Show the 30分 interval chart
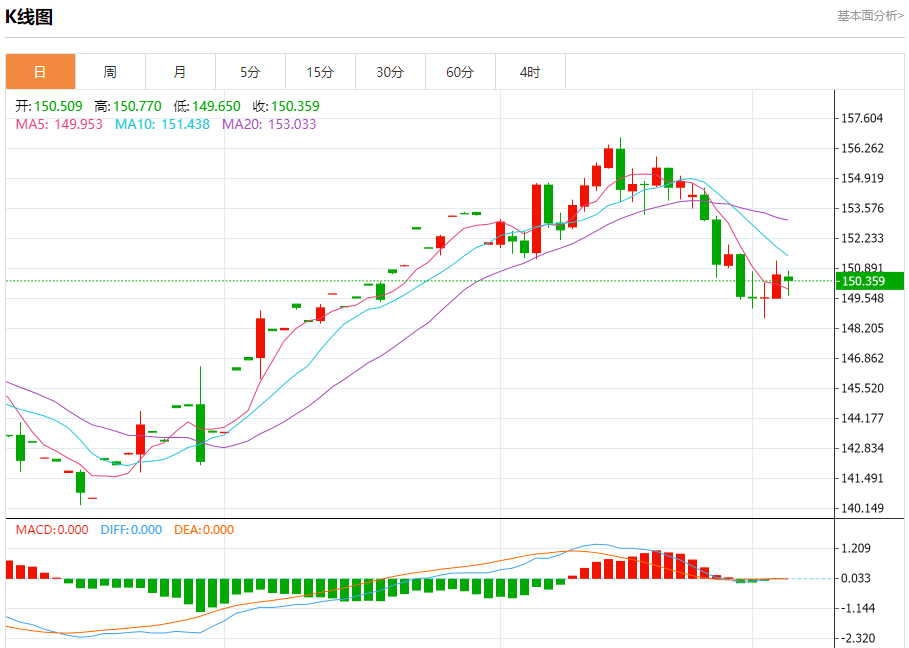The image size is (909, 648). [390, 72]
